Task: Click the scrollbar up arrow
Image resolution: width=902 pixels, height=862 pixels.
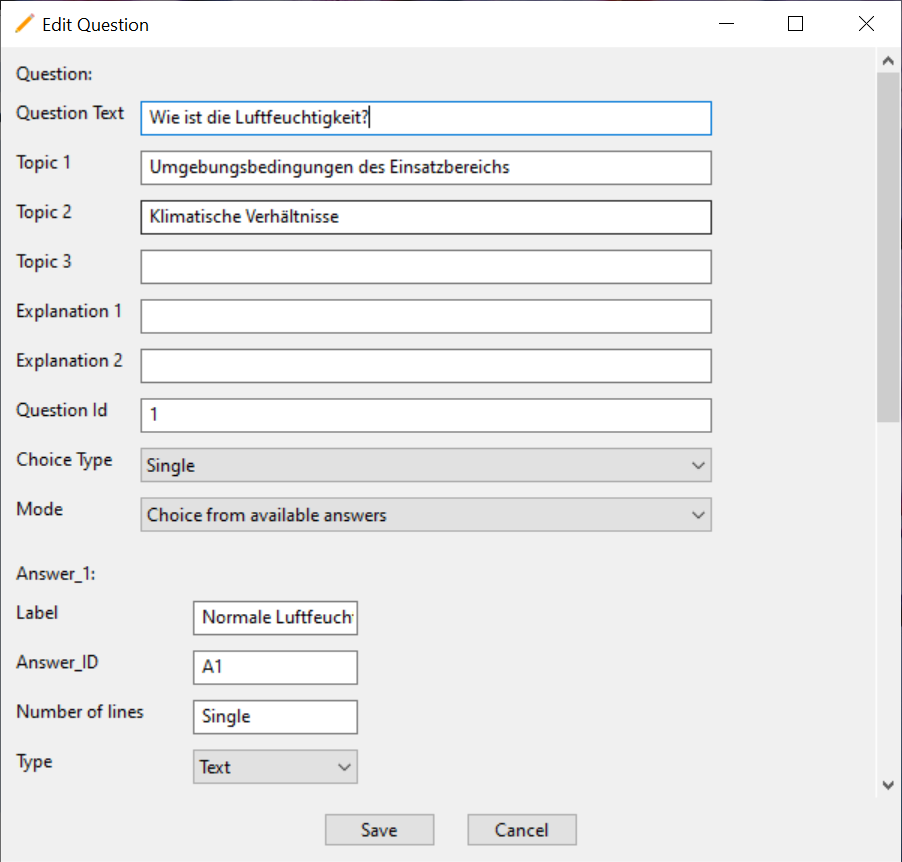Action: pos(888,61)
